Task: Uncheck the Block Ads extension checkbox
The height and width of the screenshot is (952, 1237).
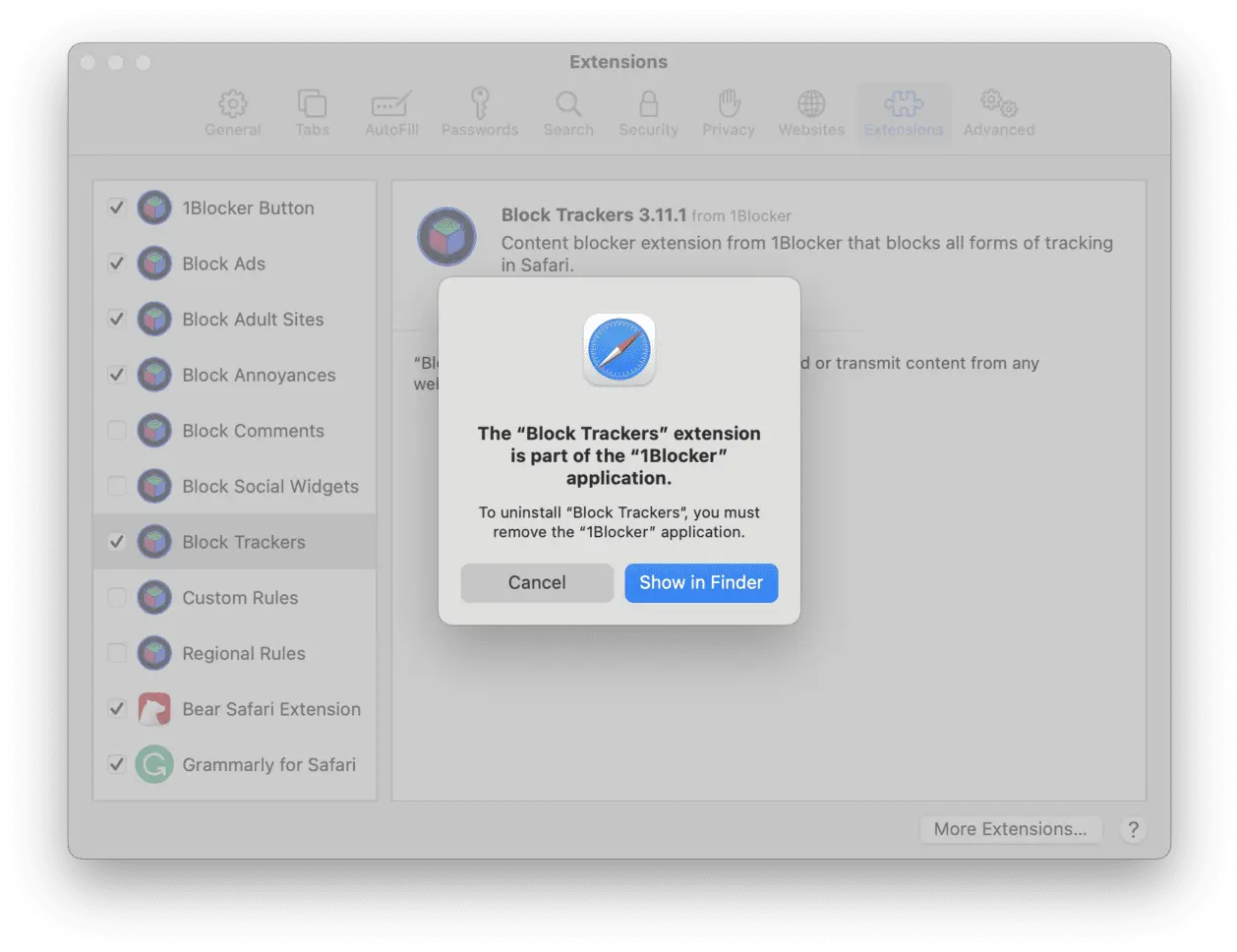Action: coord(117,264)
